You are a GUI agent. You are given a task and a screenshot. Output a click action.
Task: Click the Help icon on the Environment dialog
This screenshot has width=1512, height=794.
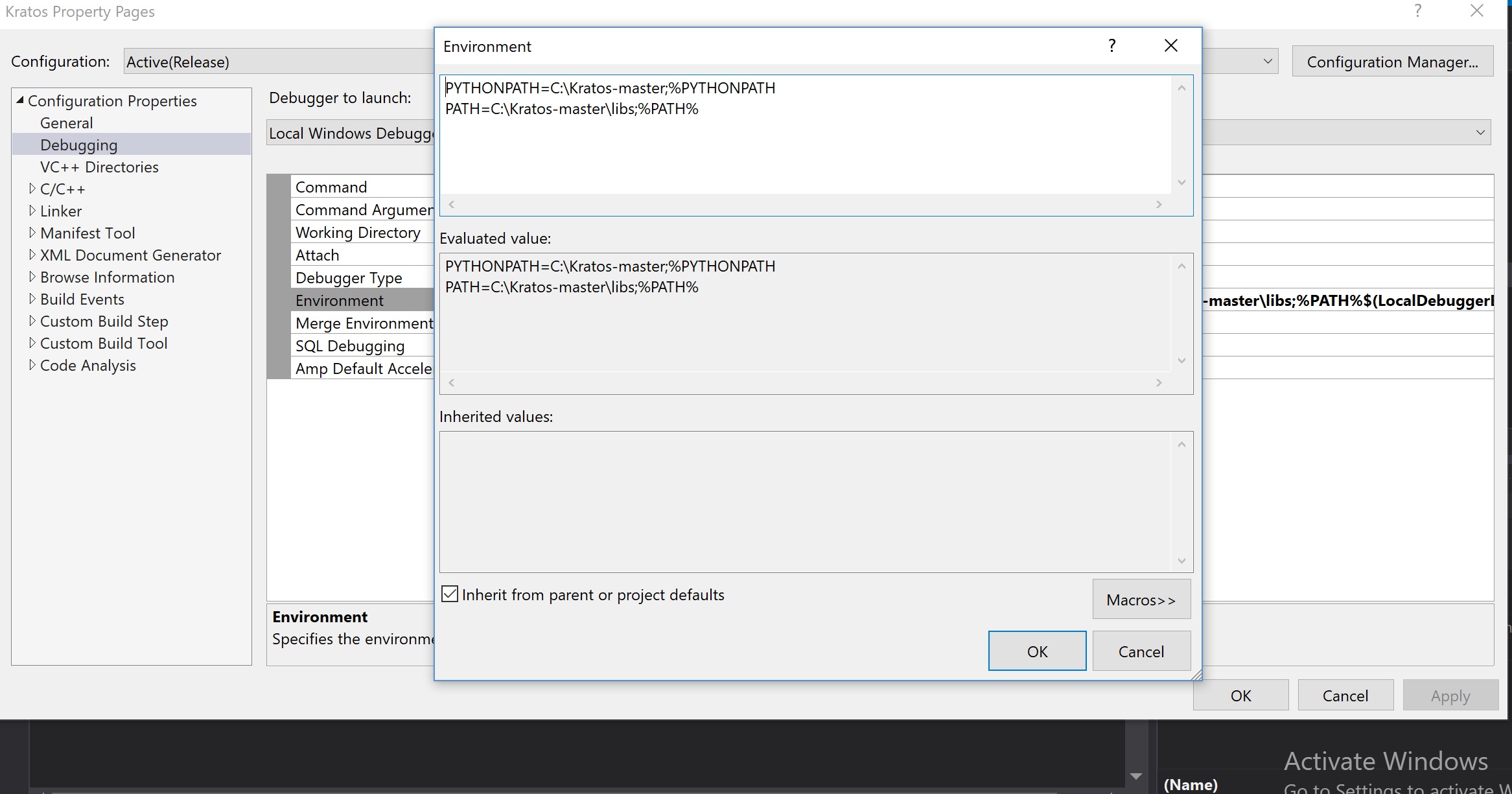coord(1111,45)
